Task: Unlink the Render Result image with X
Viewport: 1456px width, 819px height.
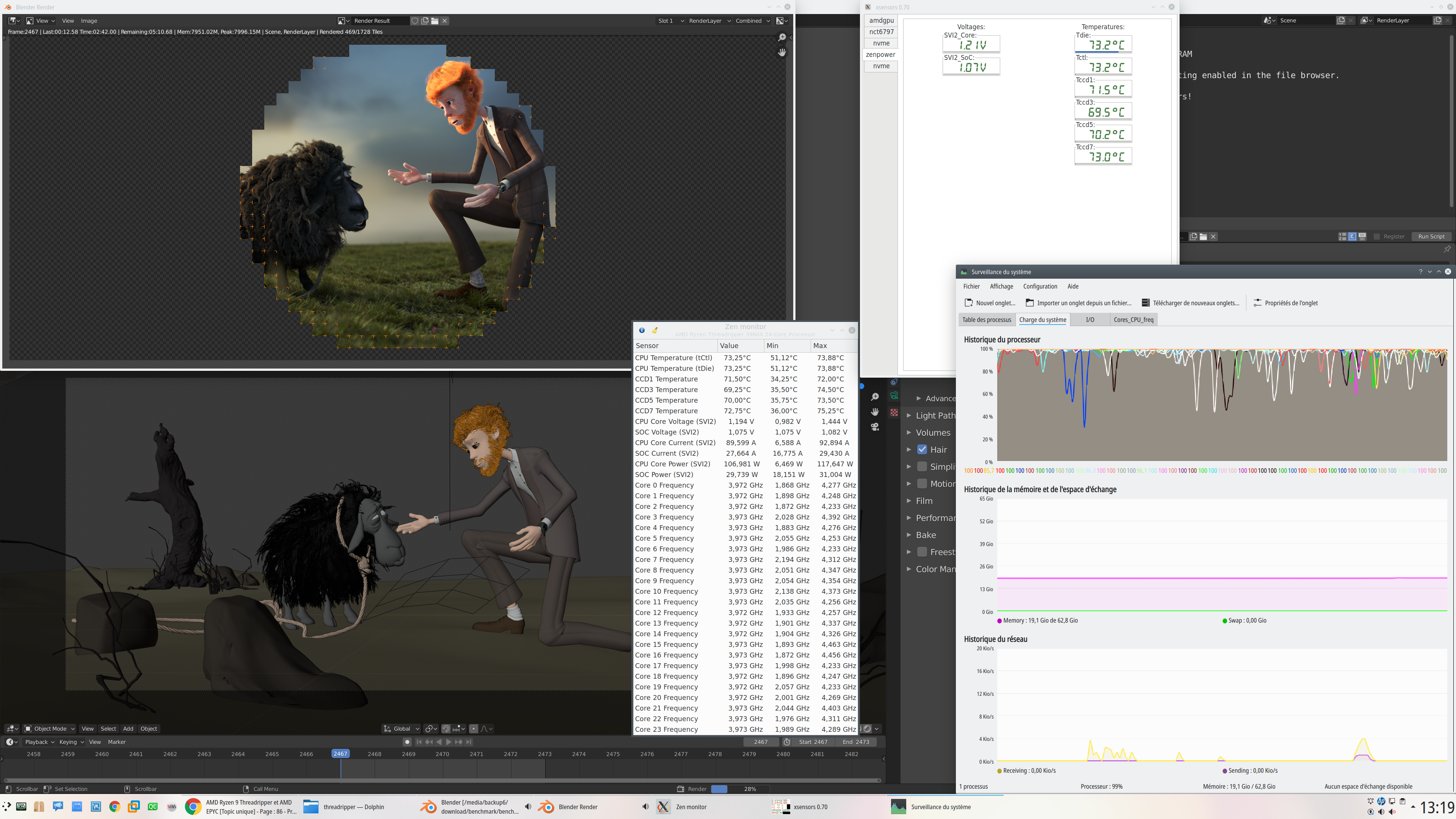Action: tap(445, 21)
